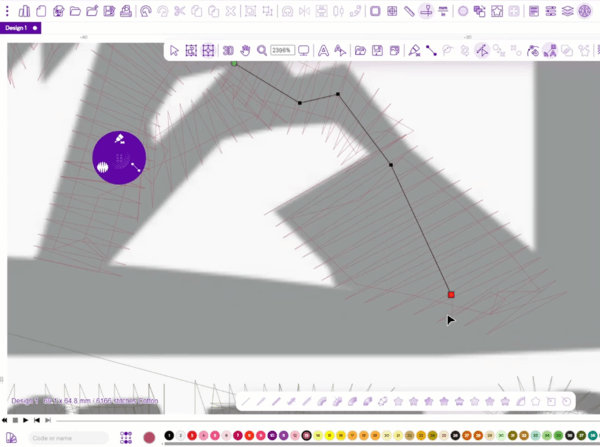Click the save design icon

coord(109,11)
